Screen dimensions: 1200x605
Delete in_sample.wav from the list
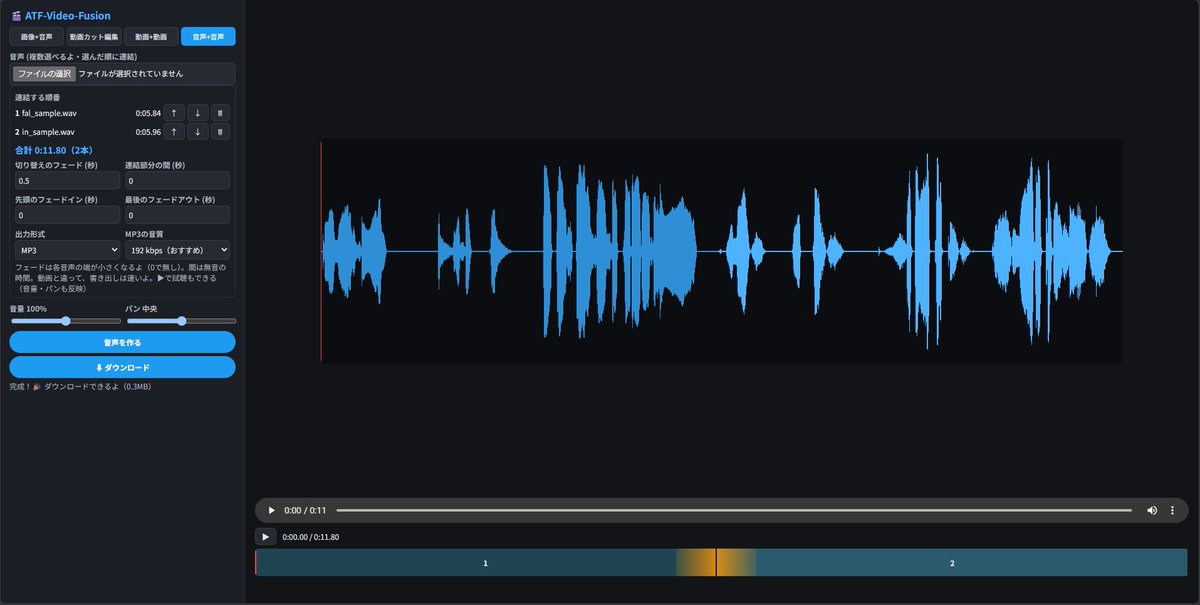click(221, 132)
